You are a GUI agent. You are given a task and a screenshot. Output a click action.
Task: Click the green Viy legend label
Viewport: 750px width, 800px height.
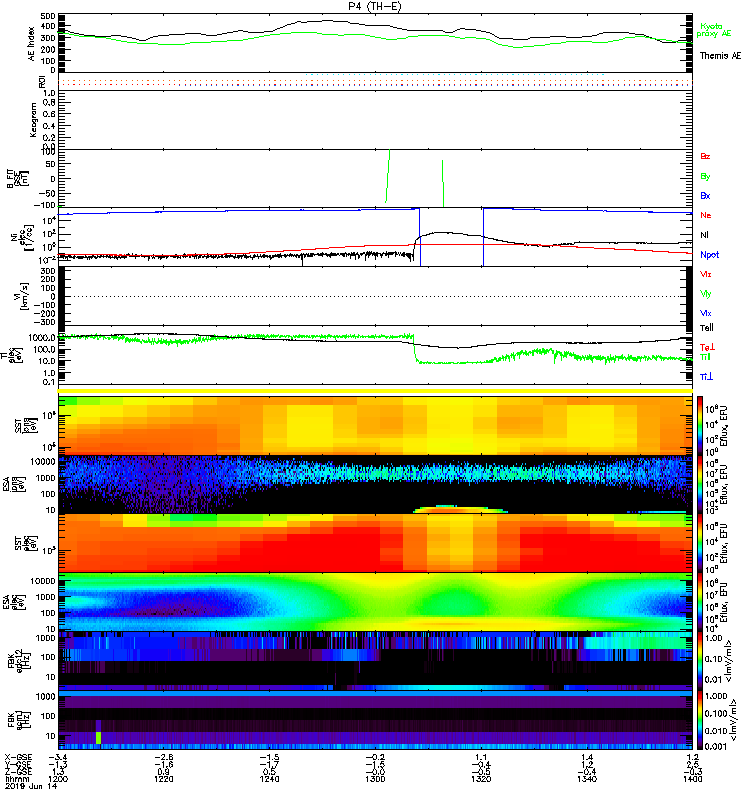(705, 294)
